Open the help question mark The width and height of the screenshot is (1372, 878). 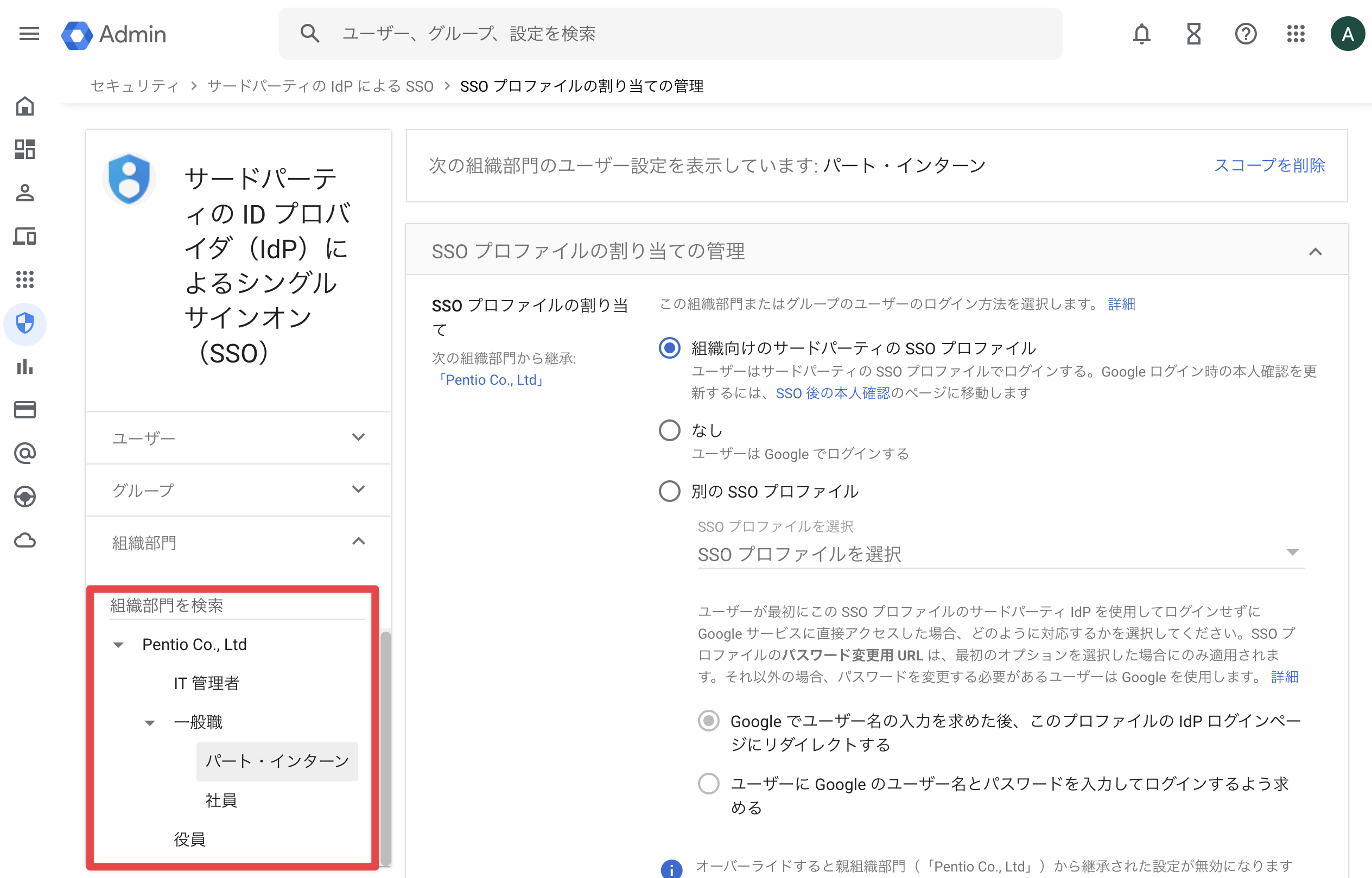tap(1246, 34)
